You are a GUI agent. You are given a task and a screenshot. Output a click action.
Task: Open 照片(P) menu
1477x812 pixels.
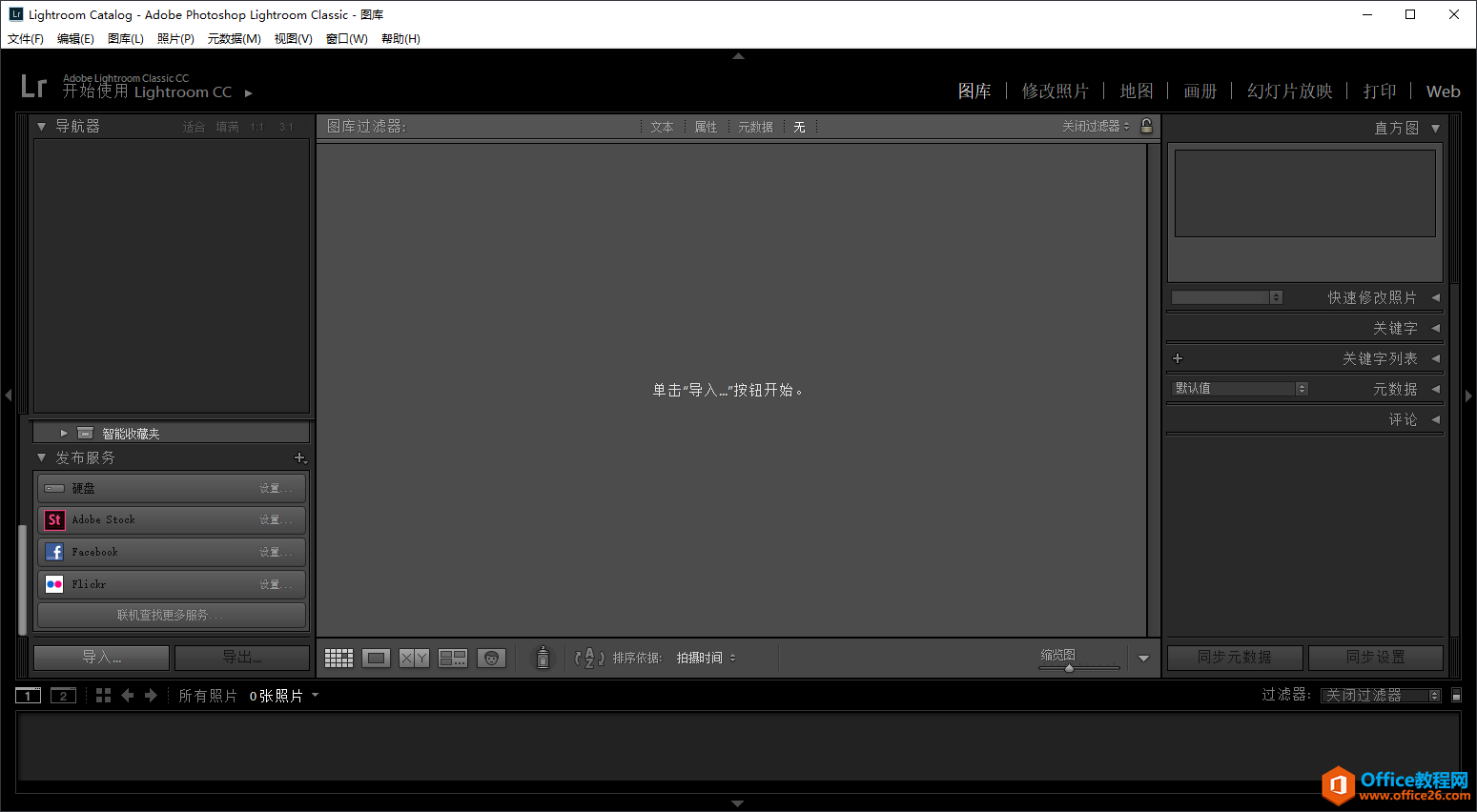coord(175,39)
